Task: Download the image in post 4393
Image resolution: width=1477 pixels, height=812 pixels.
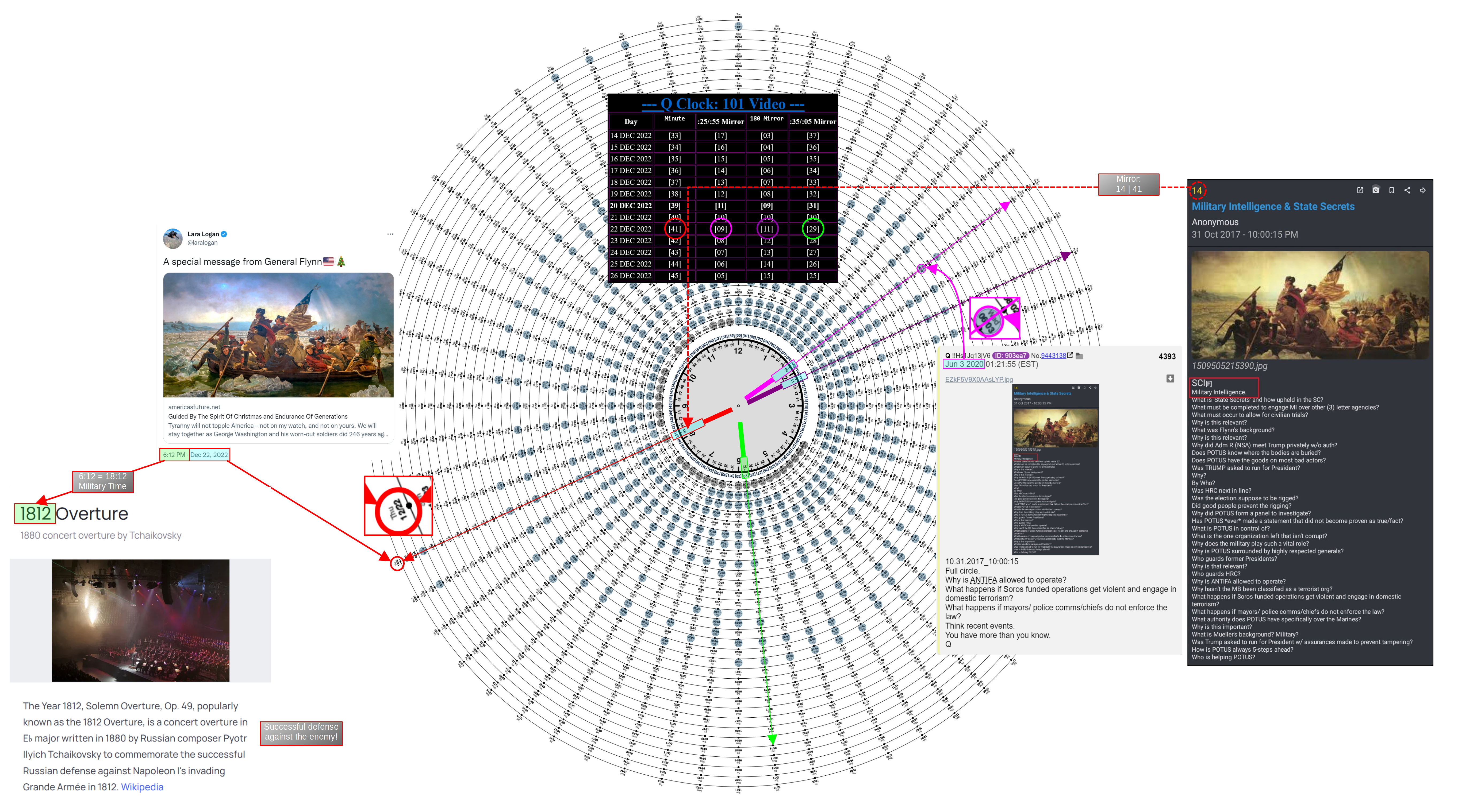Action: 1170,378
